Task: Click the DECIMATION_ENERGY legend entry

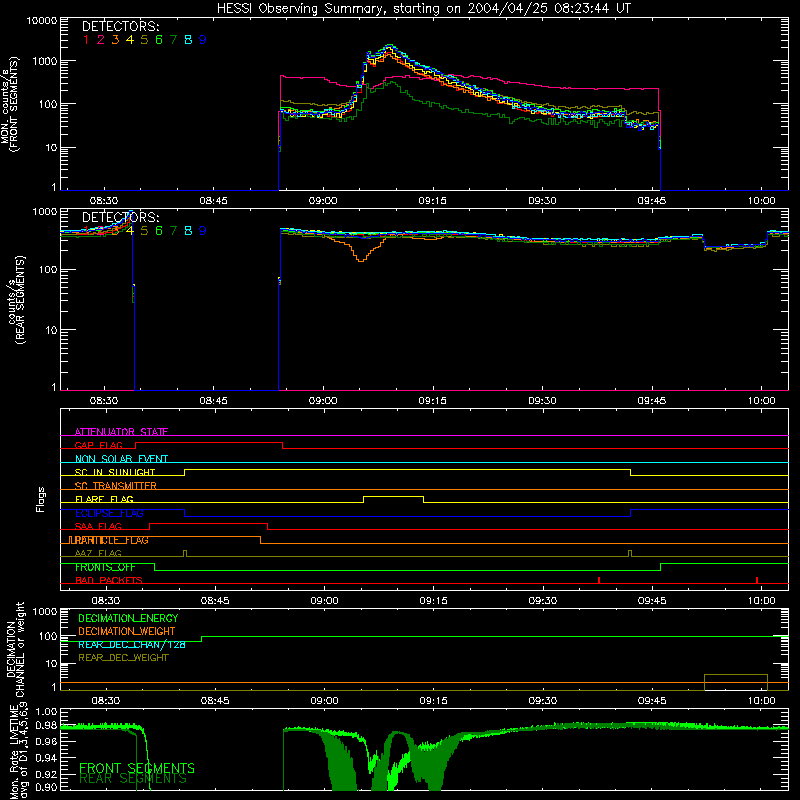Action: click(128, 618)
